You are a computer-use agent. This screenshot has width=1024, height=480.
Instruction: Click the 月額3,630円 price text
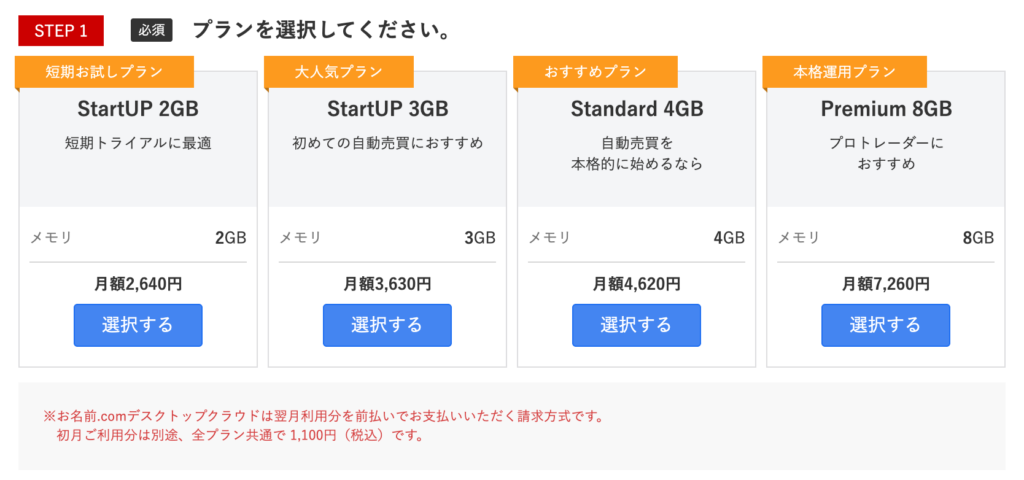click(x=387, y=284)
